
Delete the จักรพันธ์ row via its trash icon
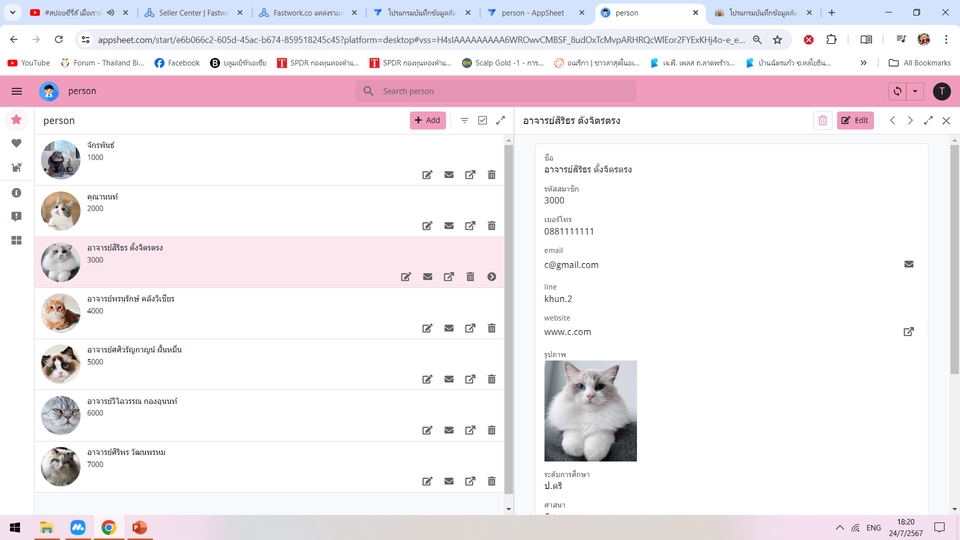tap(492, 175)
